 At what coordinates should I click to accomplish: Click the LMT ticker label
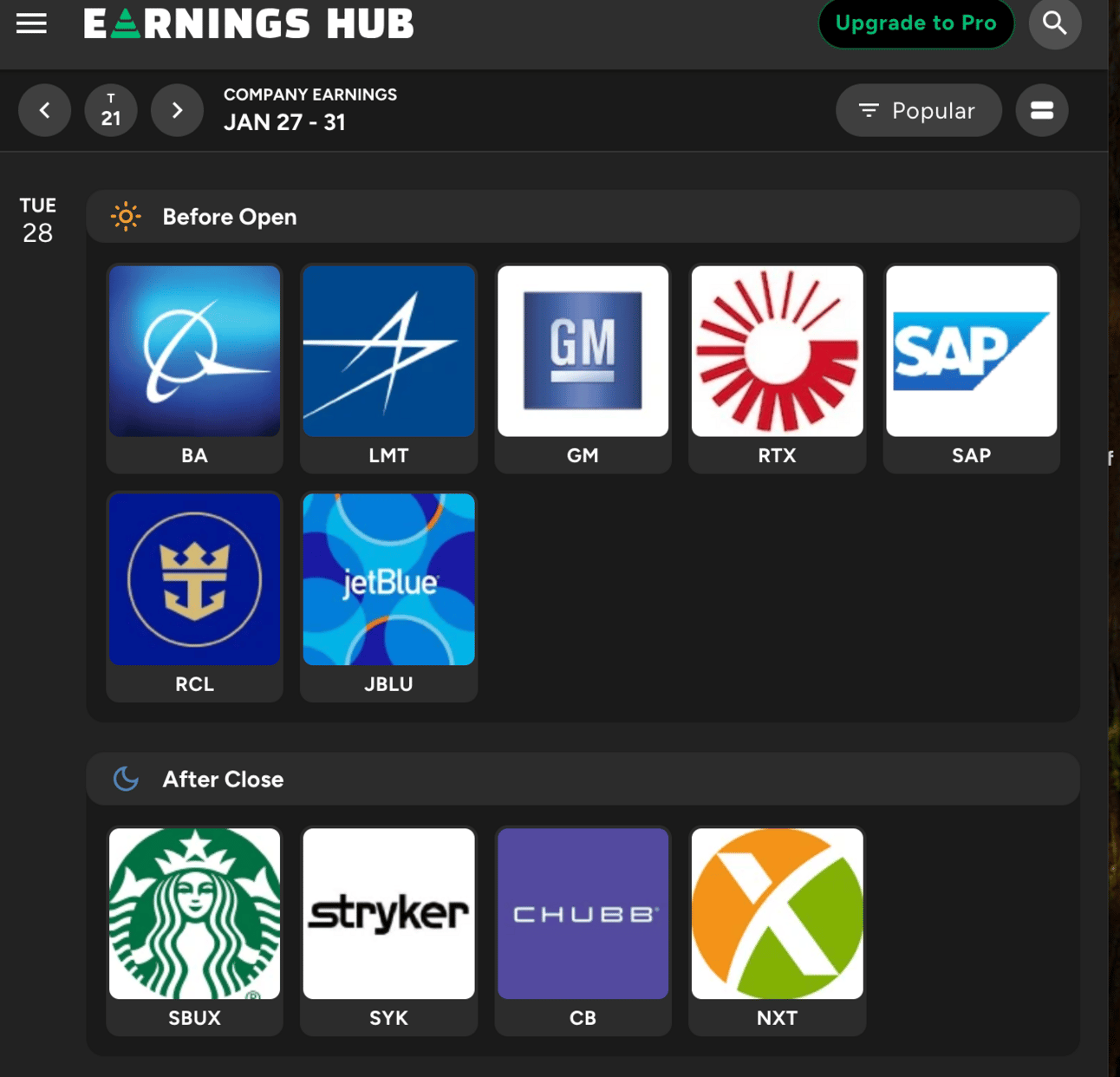point(388,456)
